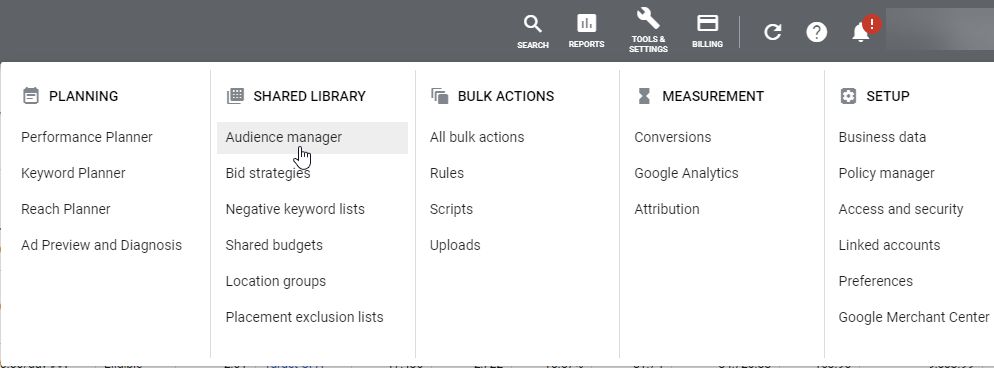Open Scripts under Bulk Actions
Screen dimensions: 994x368
click(x=451, y=210)
